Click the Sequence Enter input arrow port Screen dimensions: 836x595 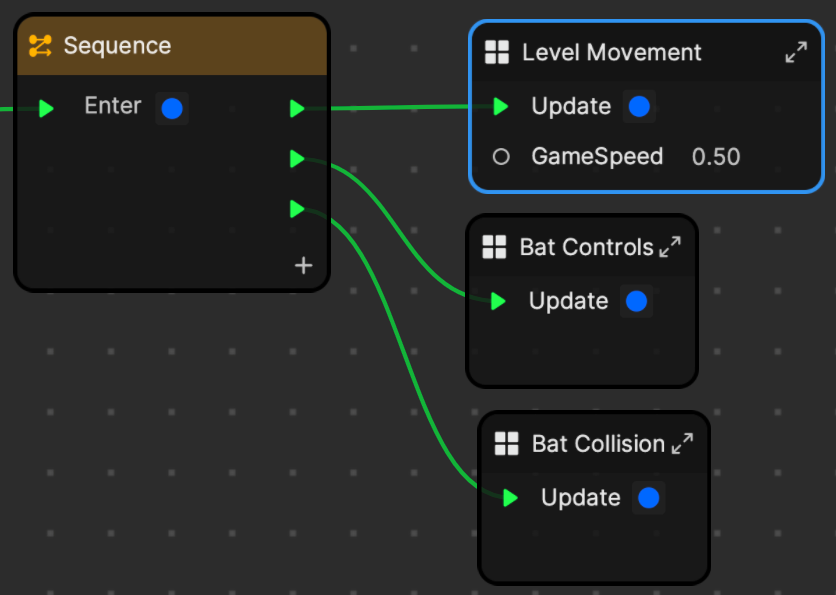(46, 109)
